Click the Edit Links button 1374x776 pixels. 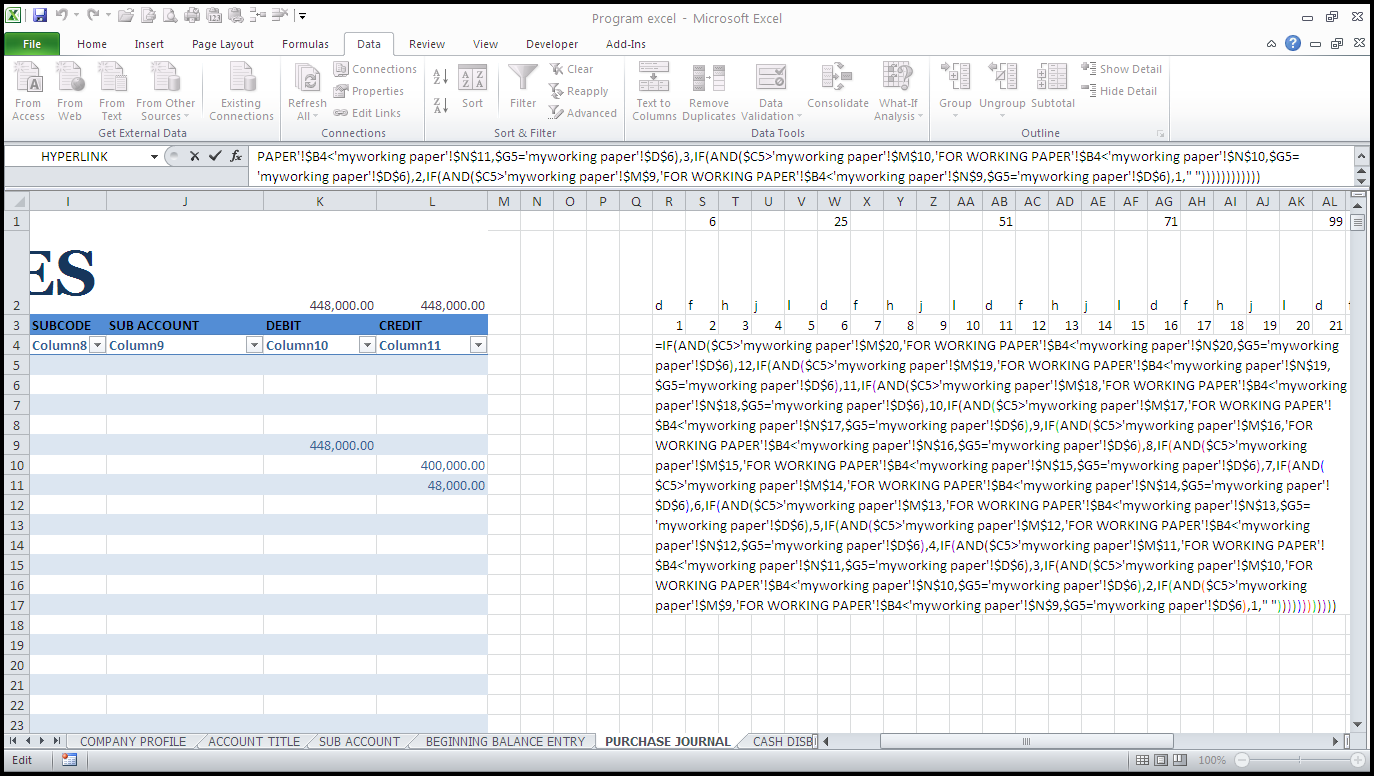point(367,113)
